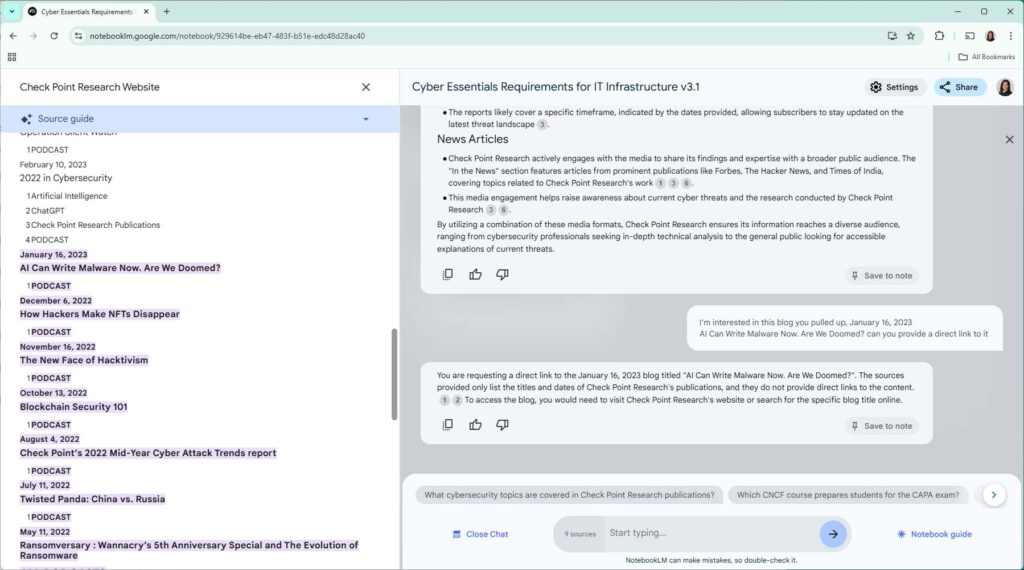Click the 'January 16, 2023' date
This screenshot has width=1024, height=570.
(54, 255)
